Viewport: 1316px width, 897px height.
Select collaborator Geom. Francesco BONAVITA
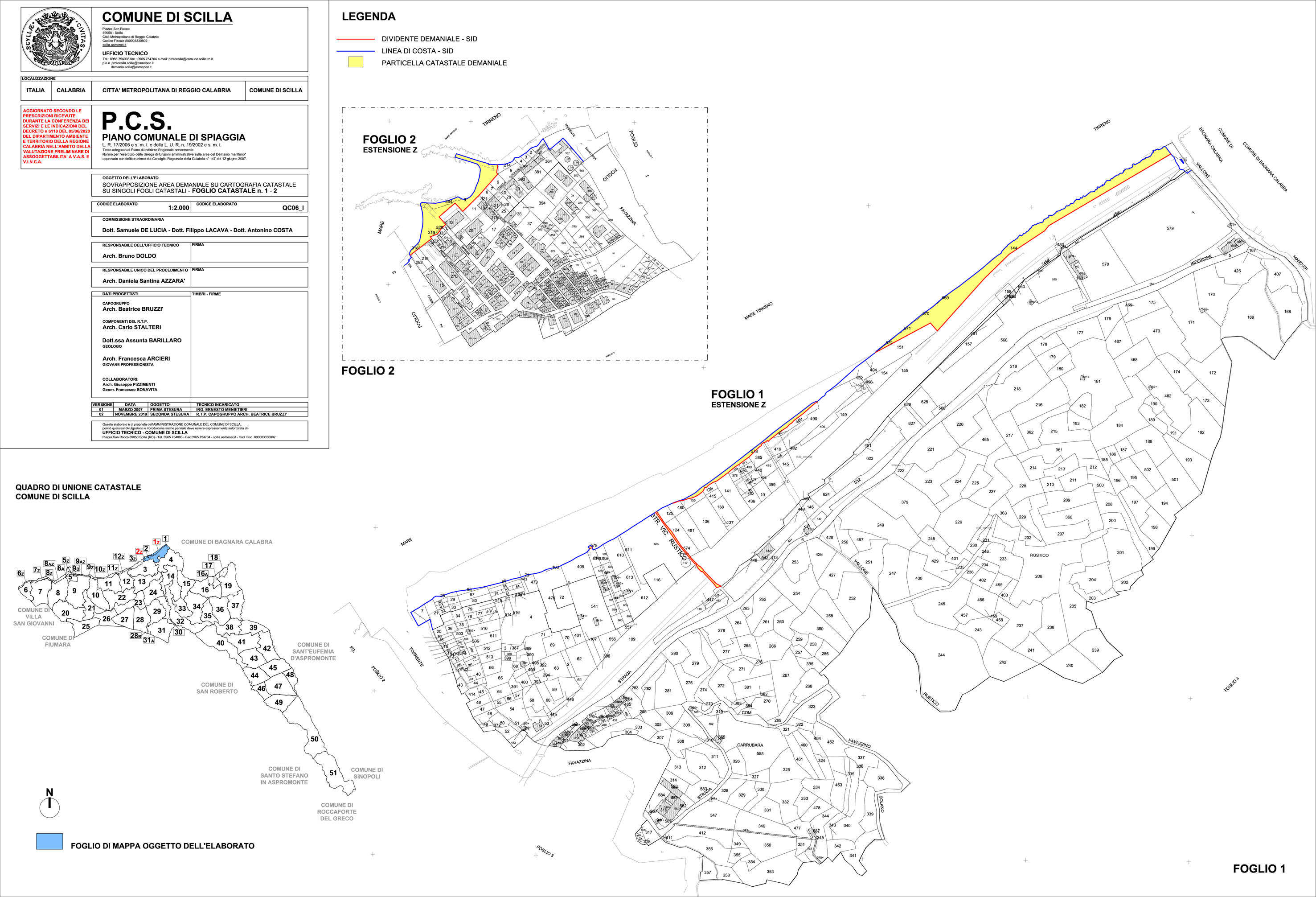[130, 389]
